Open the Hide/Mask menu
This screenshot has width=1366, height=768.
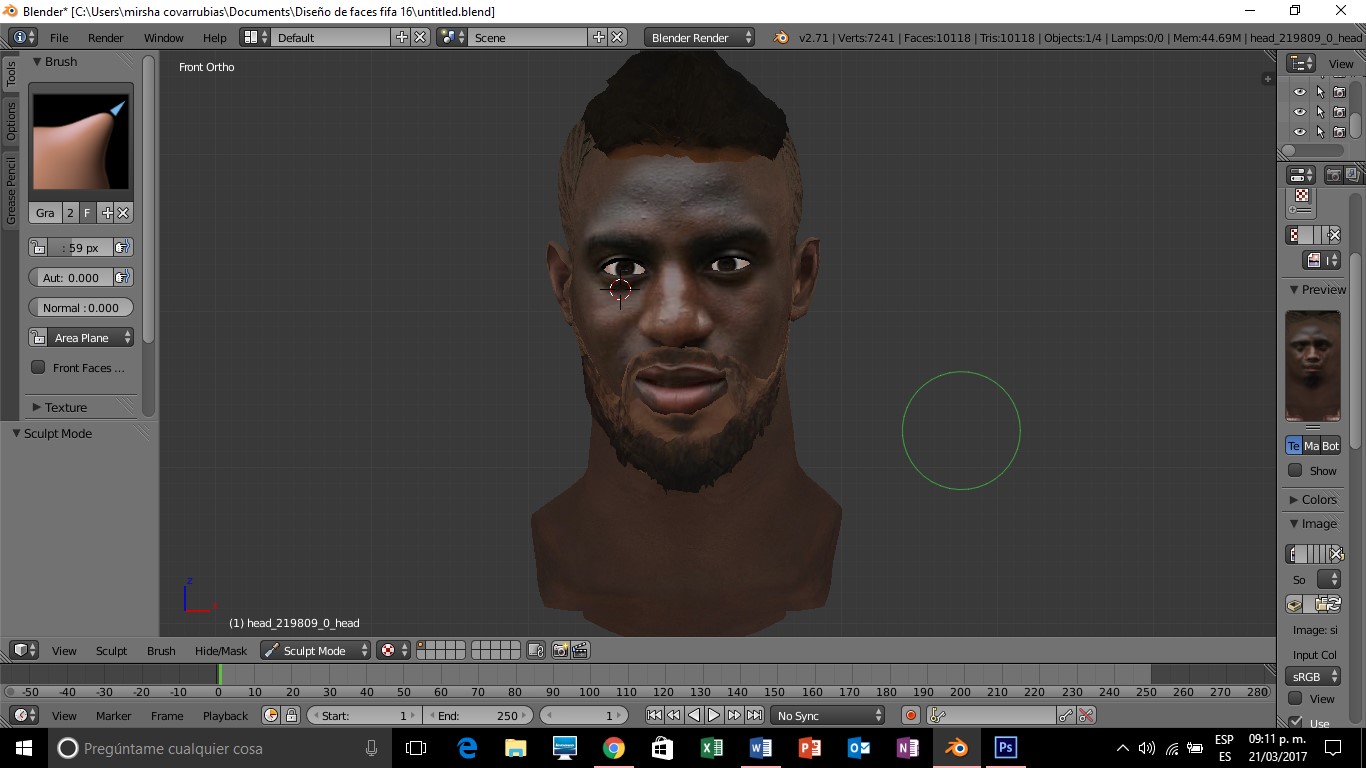pos(221,650)
